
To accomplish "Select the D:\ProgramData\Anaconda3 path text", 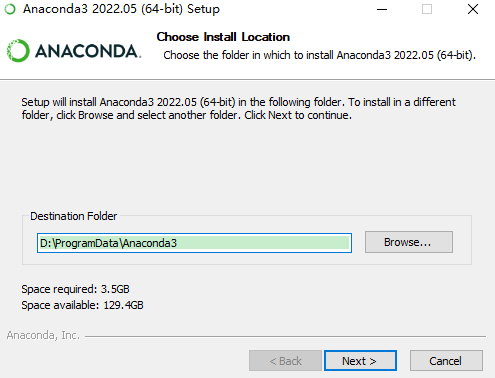I will 108,243.
